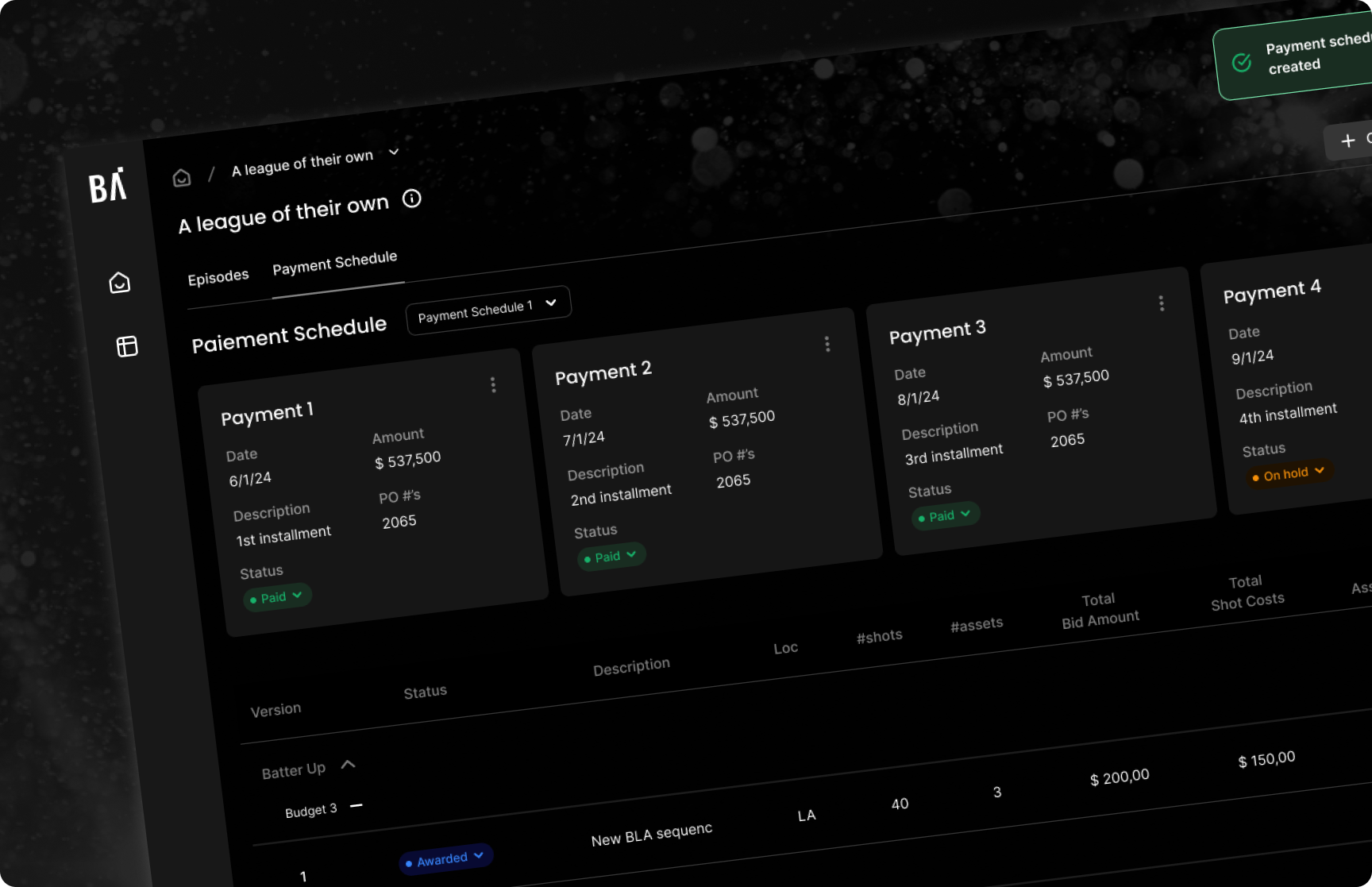This screenshot has height=887, width=1372.
Task: Select the Budget 3 row label
Action: pyautogui.click(x=311, y=811)
